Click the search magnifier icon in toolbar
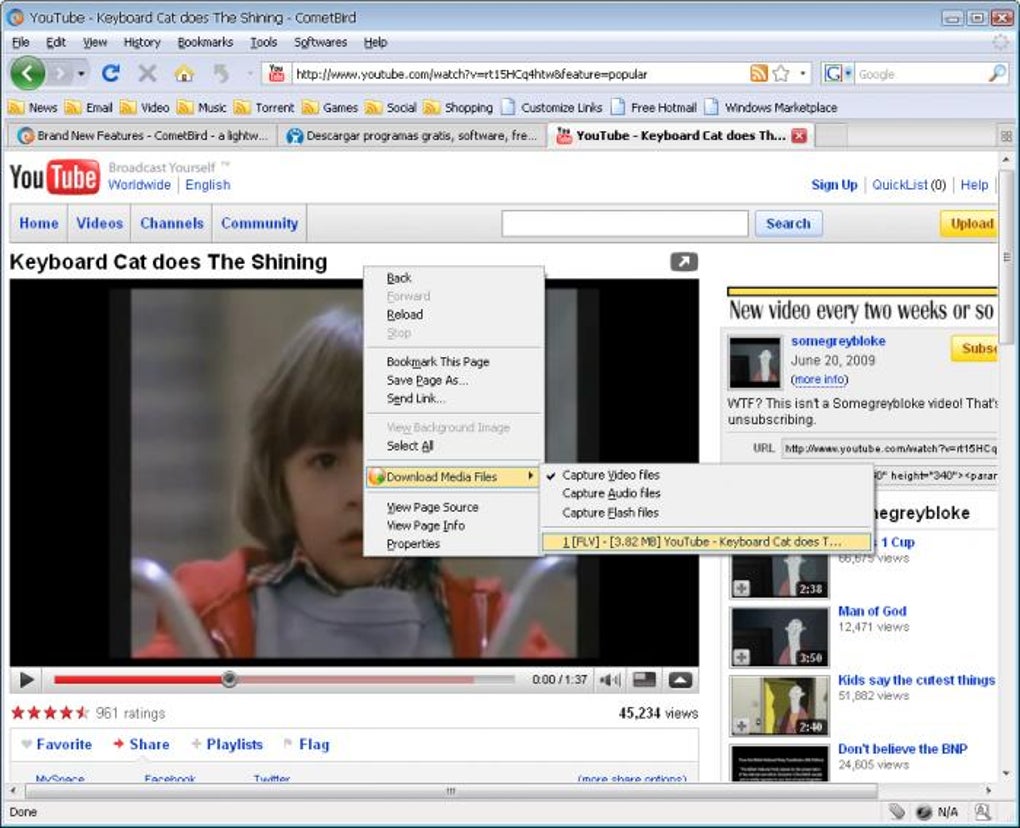 997,73
